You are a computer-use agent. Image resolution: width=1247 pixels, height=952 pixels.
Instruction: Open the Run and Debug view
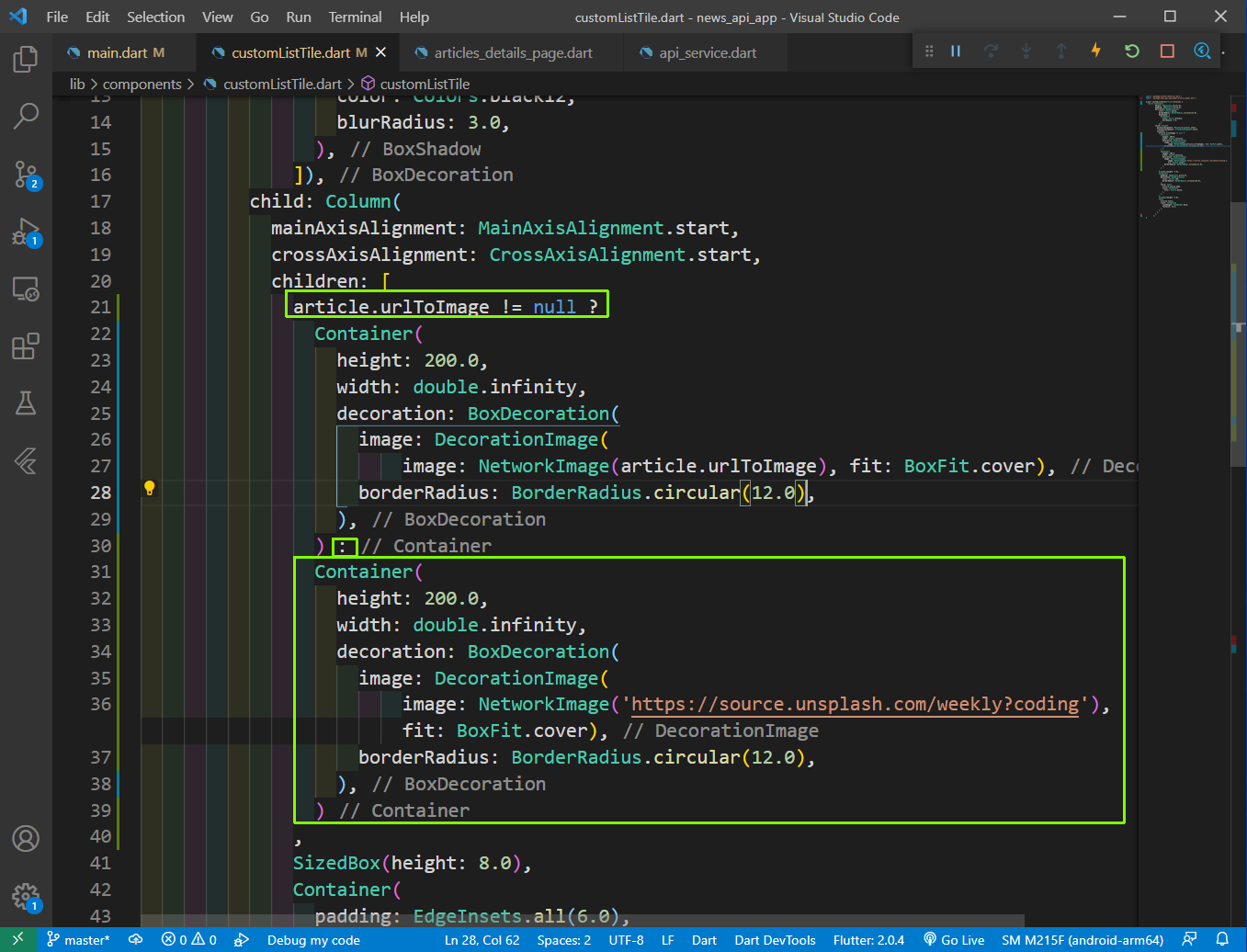pyautogui.click(x=26, y=232)
